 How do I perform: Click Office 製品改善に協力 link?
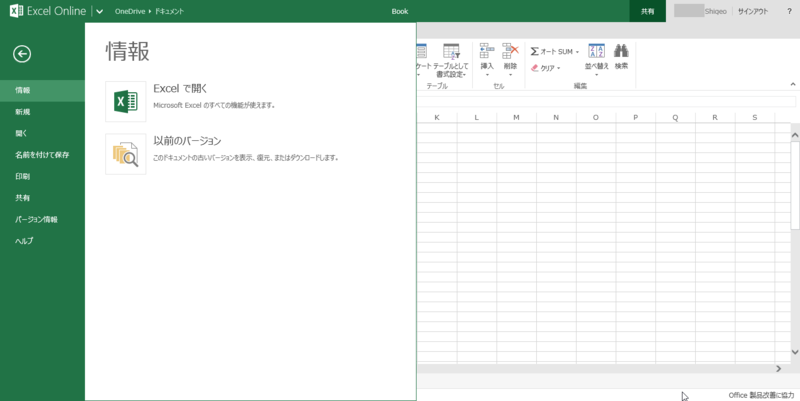point(761,395)
